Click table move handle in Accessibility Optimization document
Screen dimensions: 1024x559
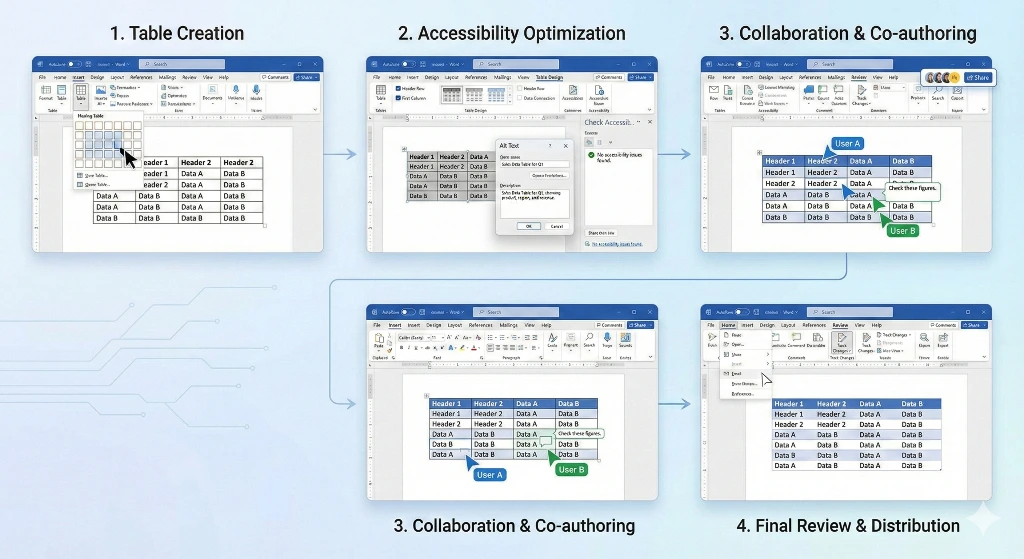405,150
